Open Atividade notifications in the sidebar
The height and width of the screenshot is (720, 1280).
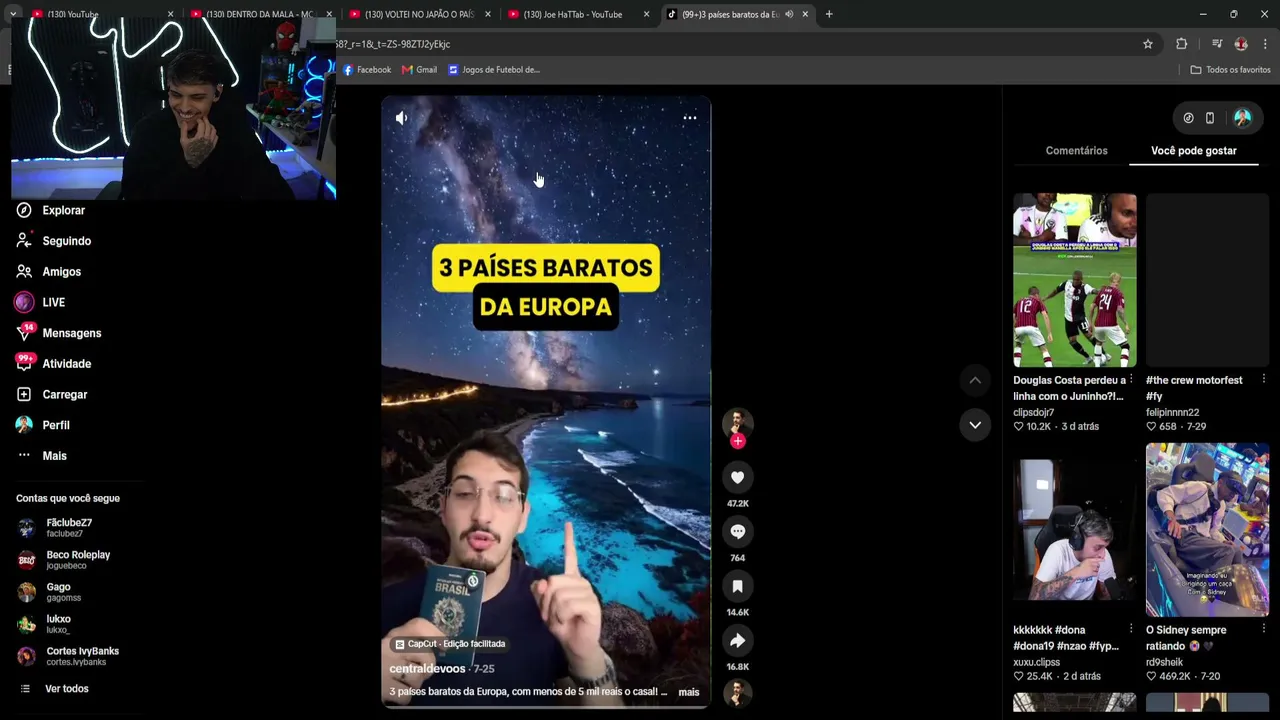click(67, 364)
